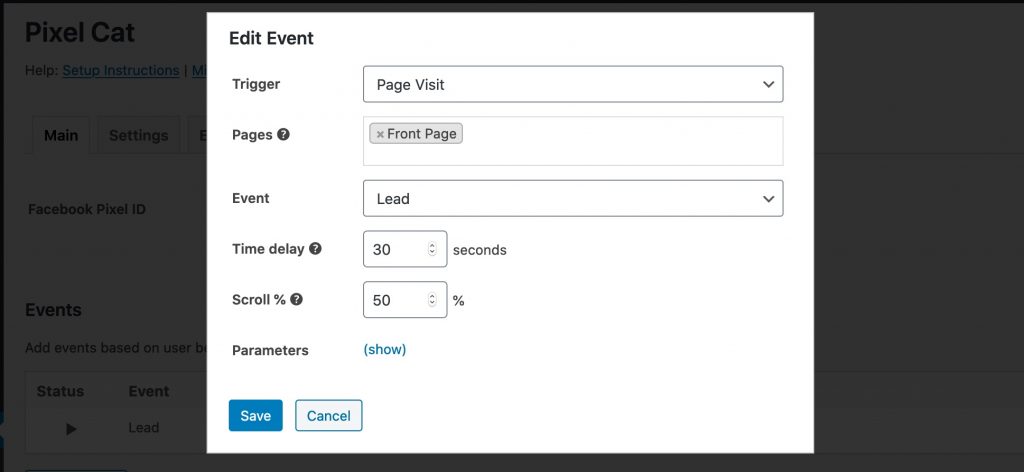Open the Event dropdown showing Lead
The width and height of the screenshot is (1024, 472).
pos(572,199)
